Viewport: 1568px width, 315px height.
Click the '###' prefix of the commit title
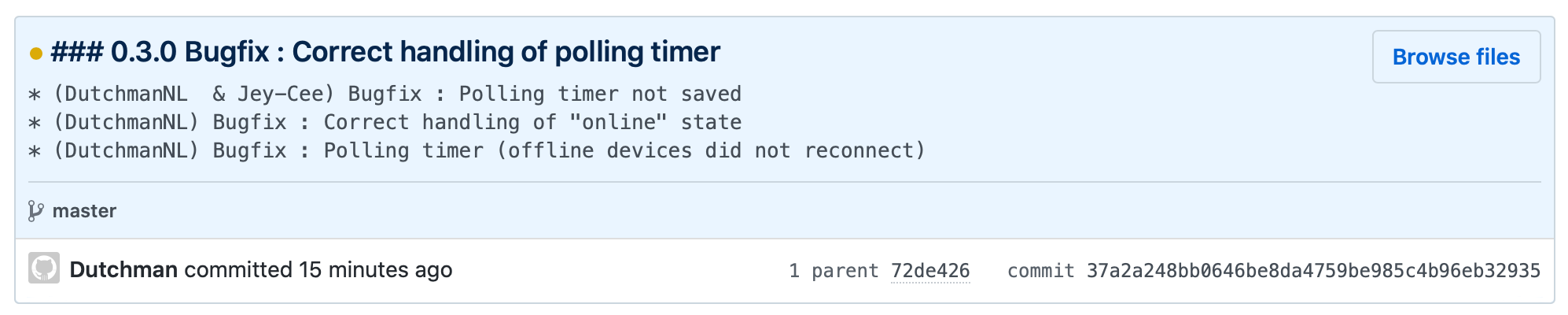coord(77,52)
